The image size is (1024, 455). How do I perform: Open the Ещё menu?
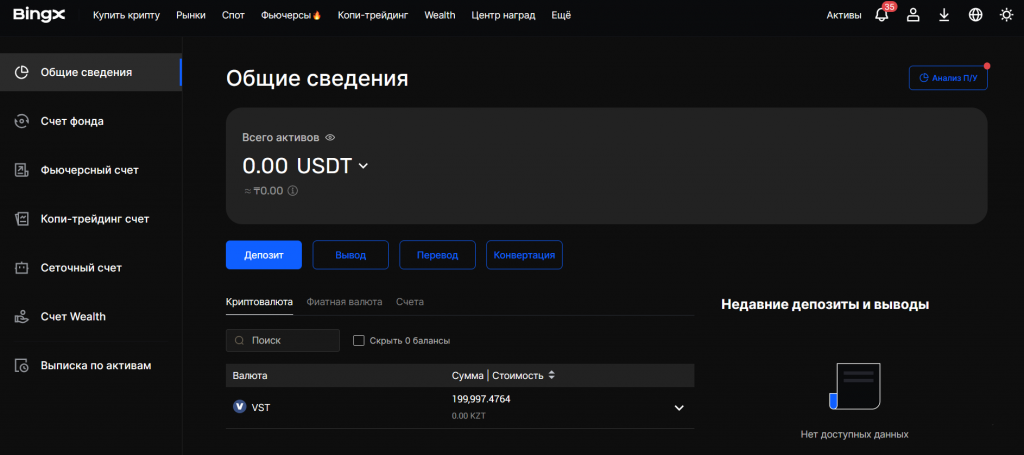tap(561, 15)
